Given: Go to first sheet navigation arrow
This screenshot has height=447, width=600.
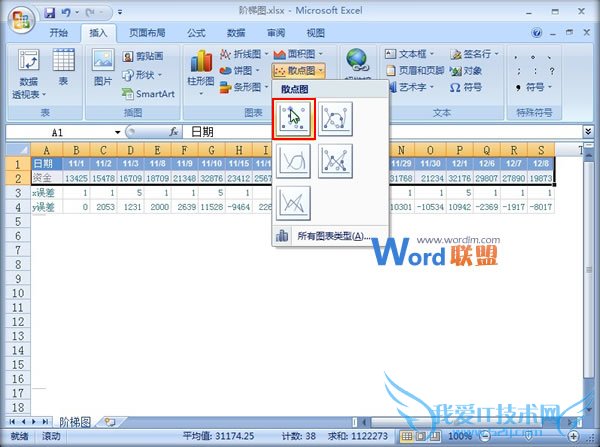Looking at the screenshot, I should coord(12,422).
